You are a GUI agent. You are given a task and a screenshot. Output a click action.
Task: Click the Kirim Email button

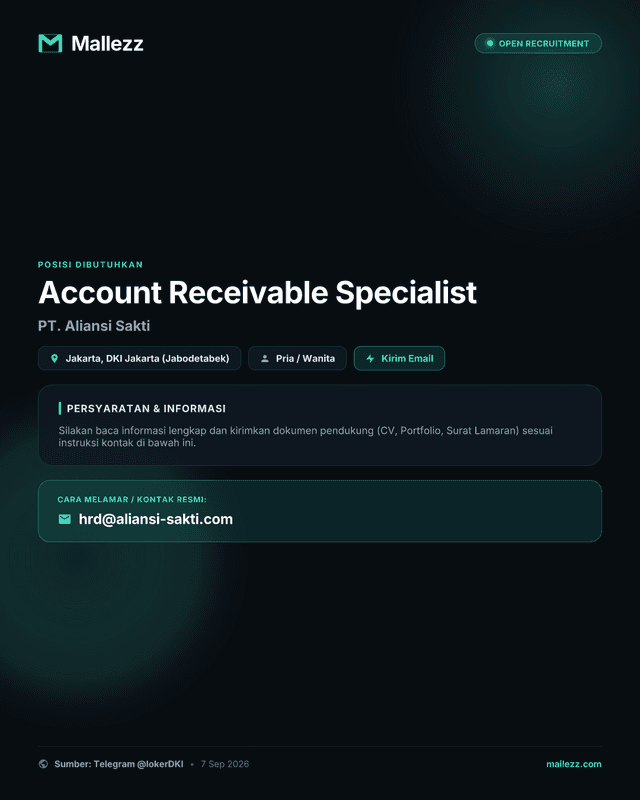399,358
